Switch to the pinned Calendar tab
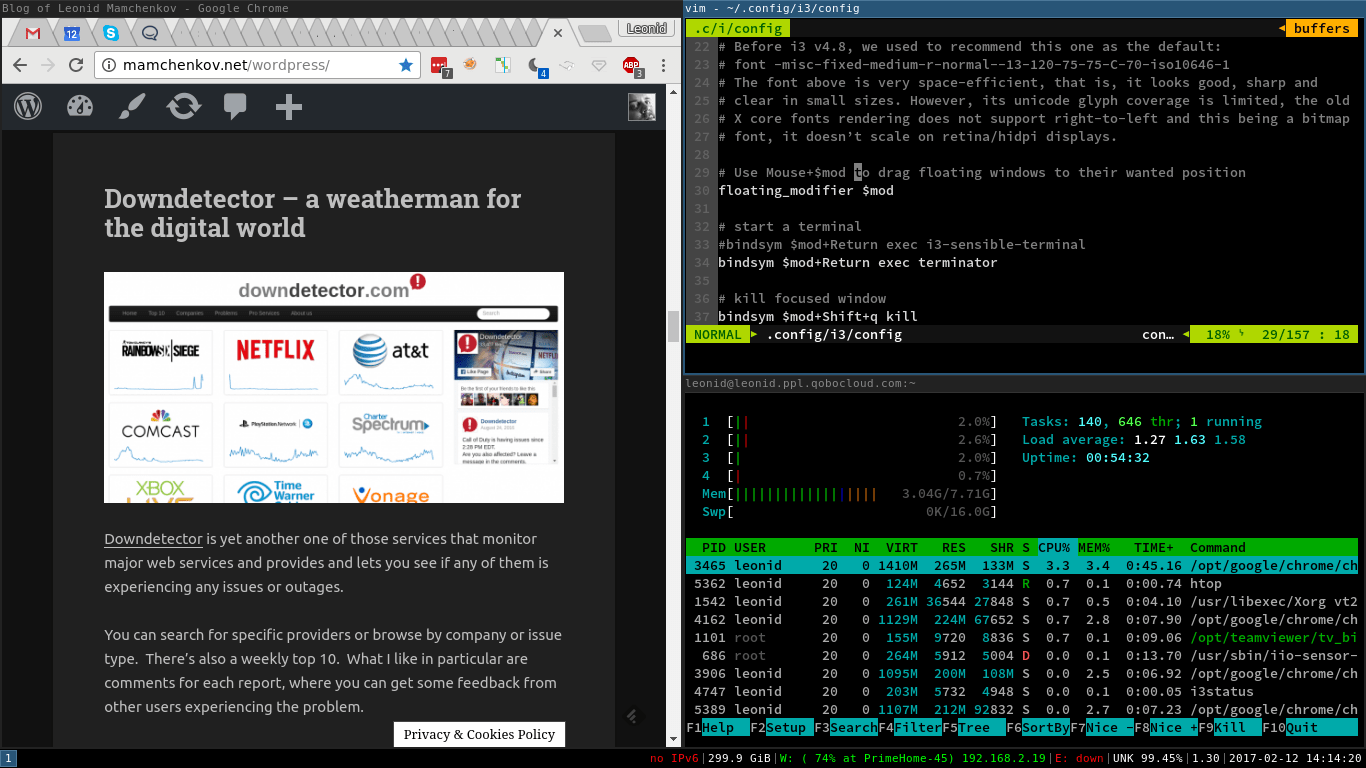The image size is (1366, 768). coord(72,33)
